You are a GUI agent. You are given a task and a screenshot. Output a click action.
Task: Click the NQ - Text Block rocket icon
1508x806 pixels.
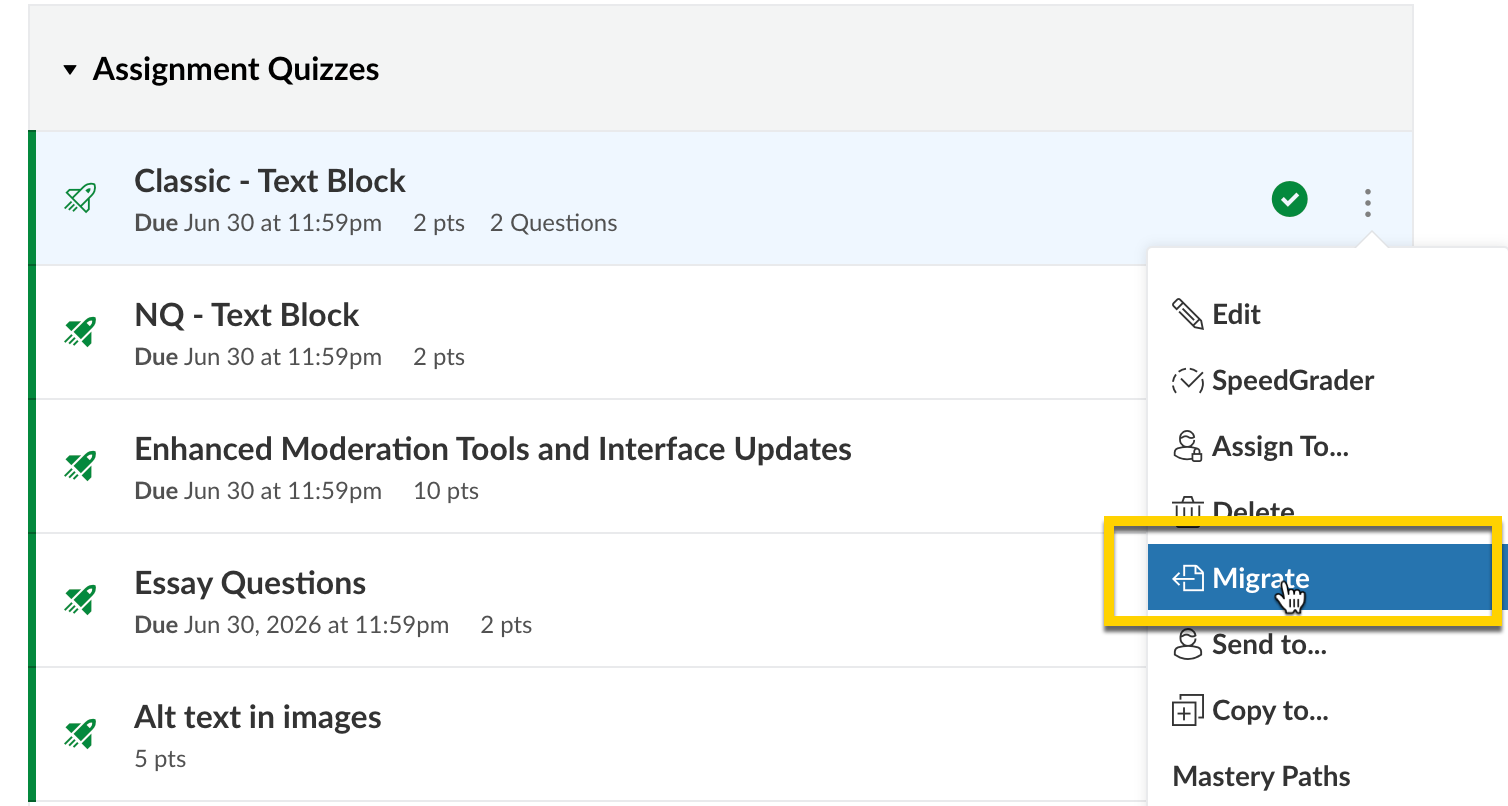coord(80,332)
